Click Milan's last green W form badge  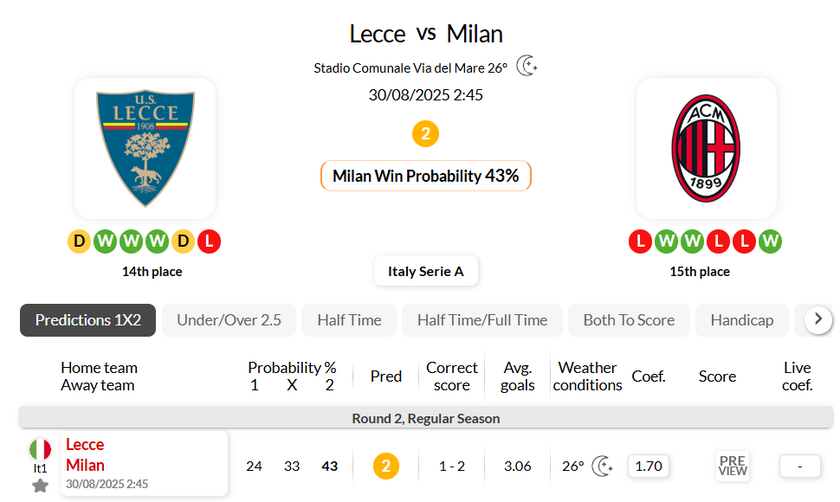(x=770, y=241)
